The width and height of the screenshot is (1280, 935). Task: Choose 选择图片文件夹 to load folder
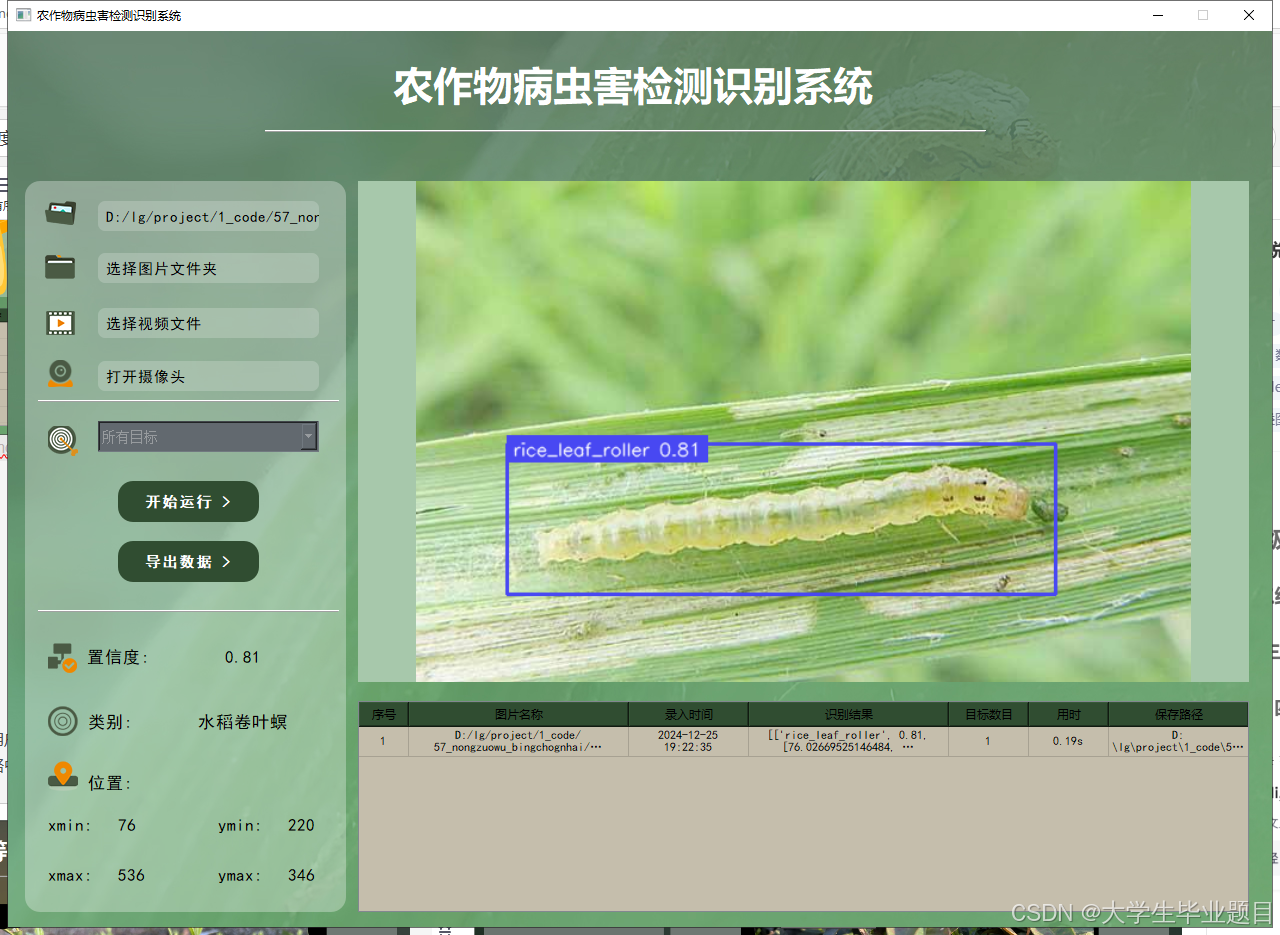tap(208, 268)
